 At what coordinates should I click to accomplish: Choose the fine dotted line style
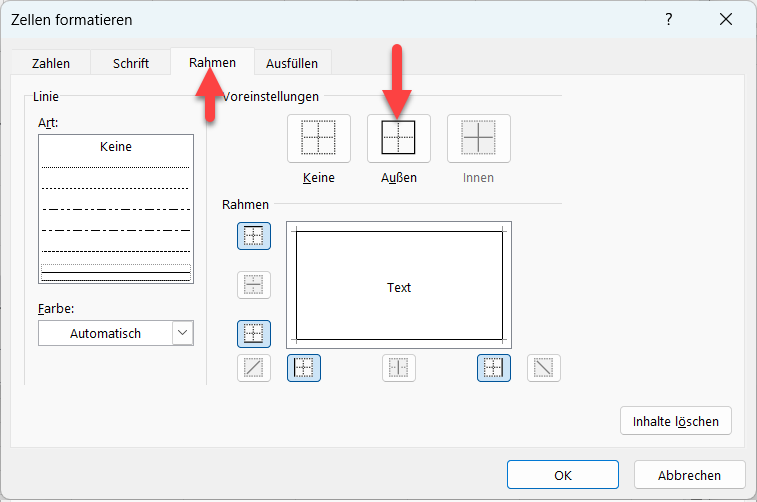(116, 167)
